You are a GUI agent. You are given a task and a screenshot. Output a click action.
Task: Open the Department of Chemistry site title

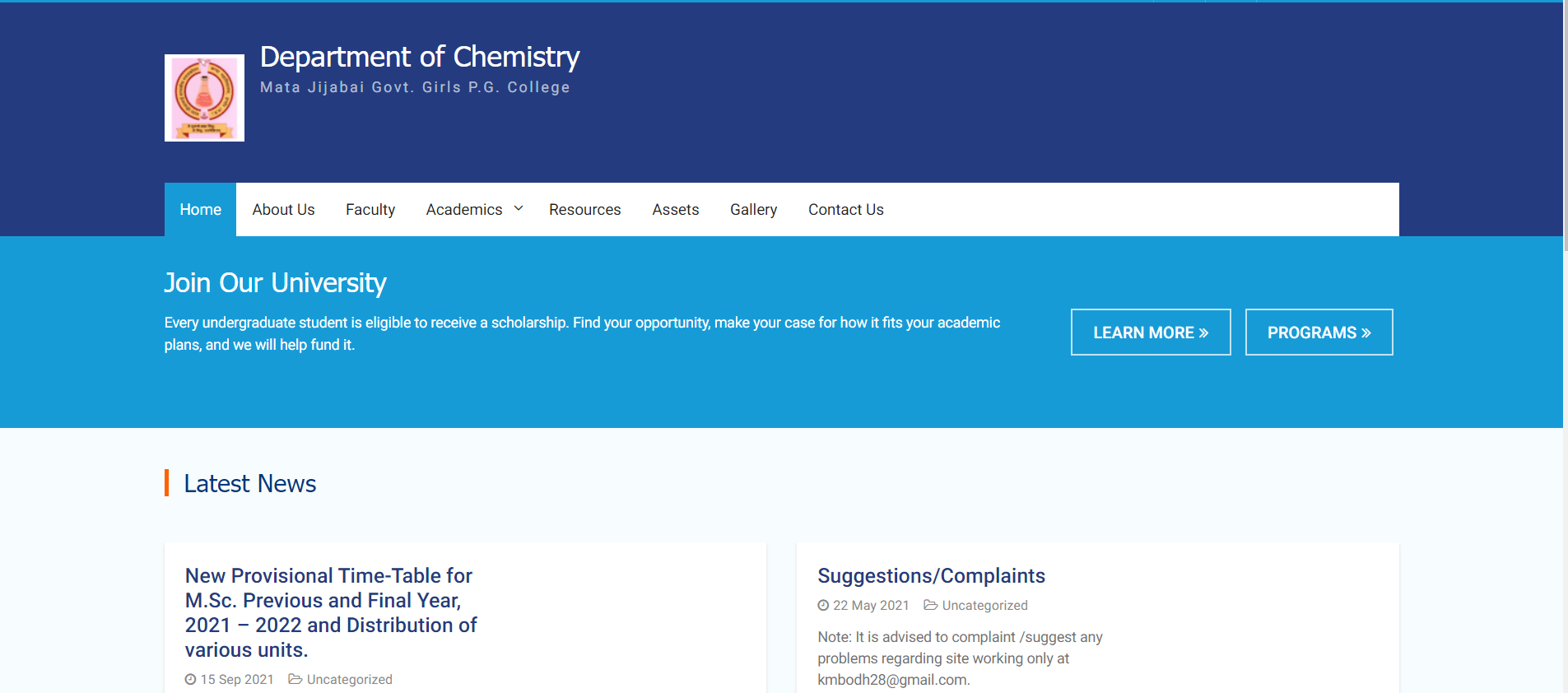420,57
